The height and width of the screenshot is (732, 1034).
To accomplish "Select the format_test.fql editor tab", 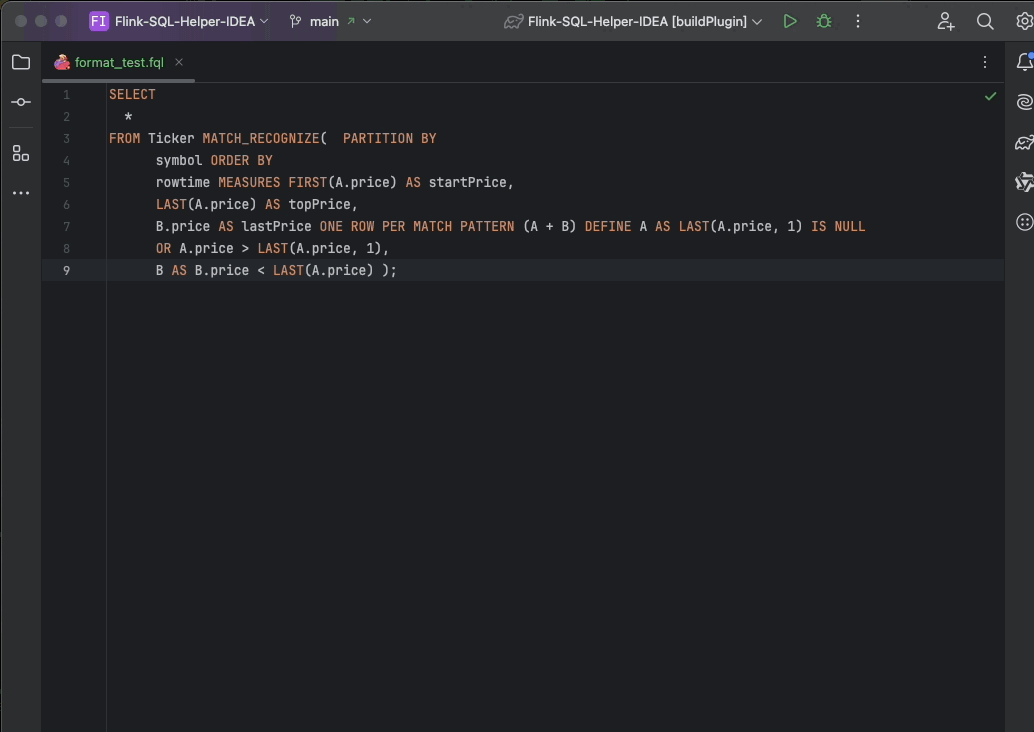I will coord(118,62).
